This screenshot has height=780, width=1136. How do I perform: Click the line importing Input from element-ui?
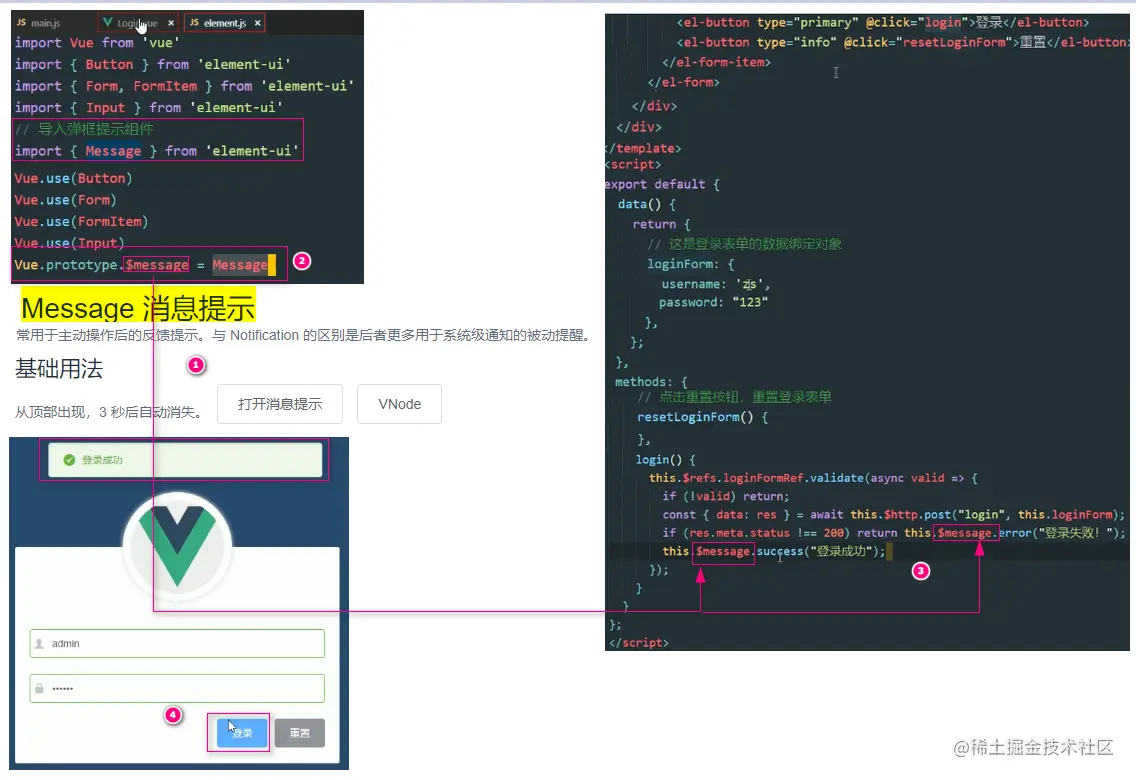pos(149,108)
